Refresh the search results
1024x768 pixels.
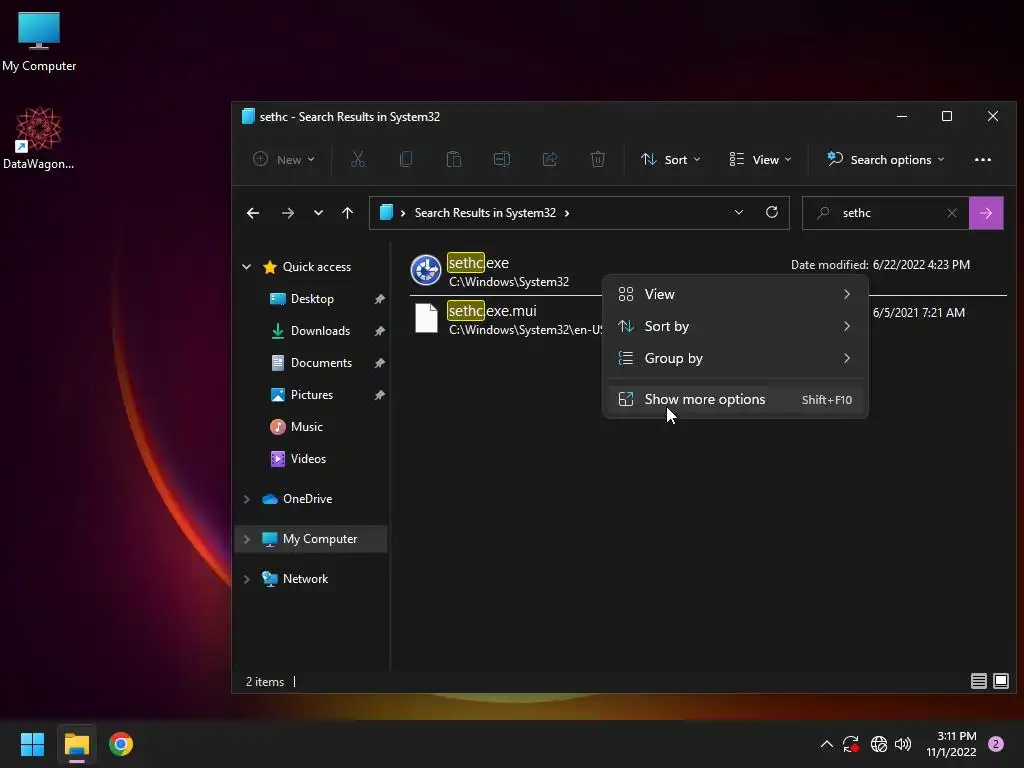coord(772,212)
